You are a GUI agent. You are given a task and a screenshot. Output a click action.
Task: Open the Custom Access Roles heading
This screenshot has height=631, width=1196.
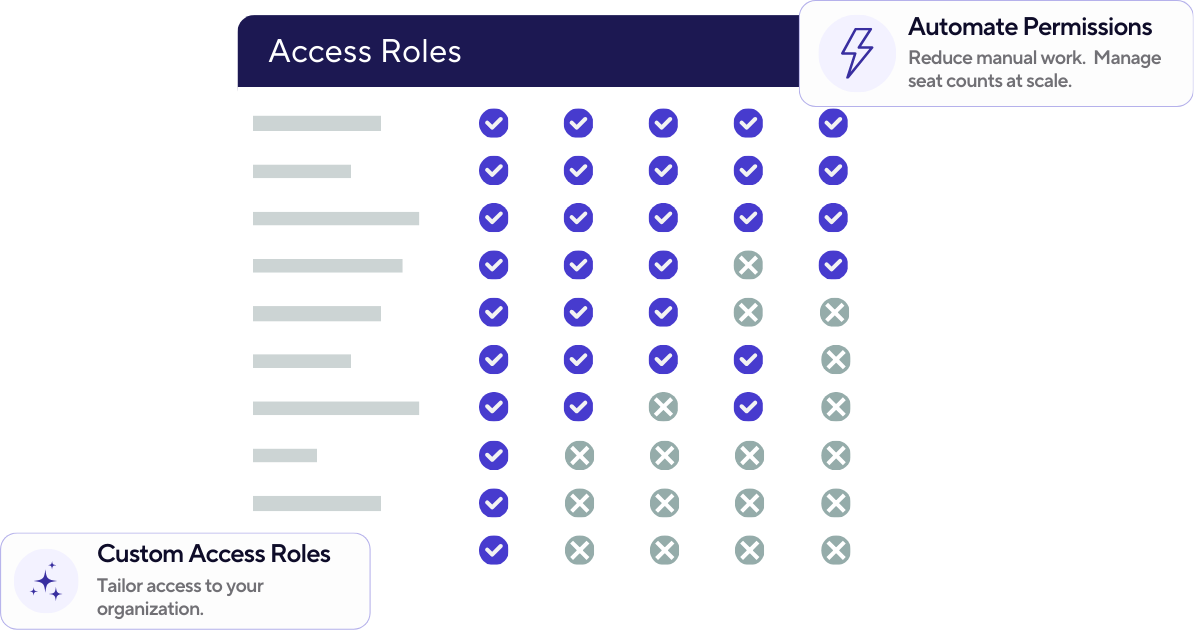tap(214, 554)
